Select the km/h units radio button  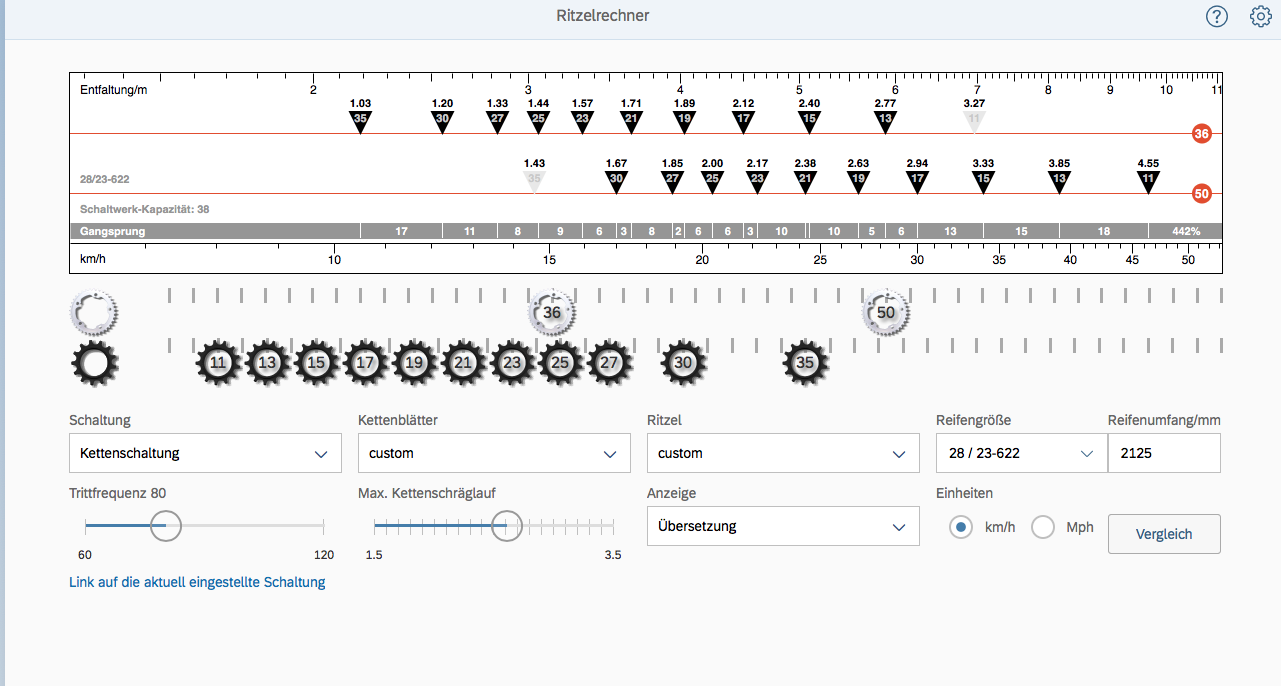pyautogui.click(x=961, y=527)
